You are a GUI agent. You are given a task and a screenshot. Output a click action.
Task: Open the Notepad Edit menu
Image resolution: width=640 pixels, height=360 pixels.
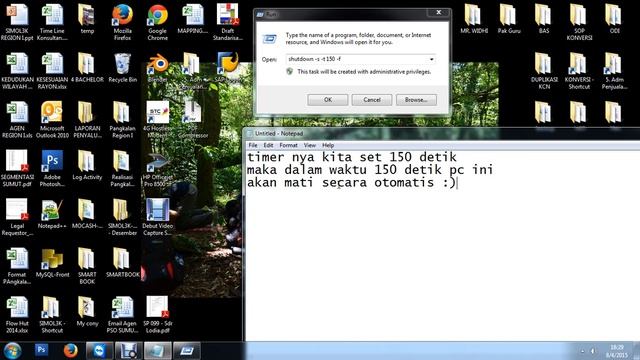268,145
